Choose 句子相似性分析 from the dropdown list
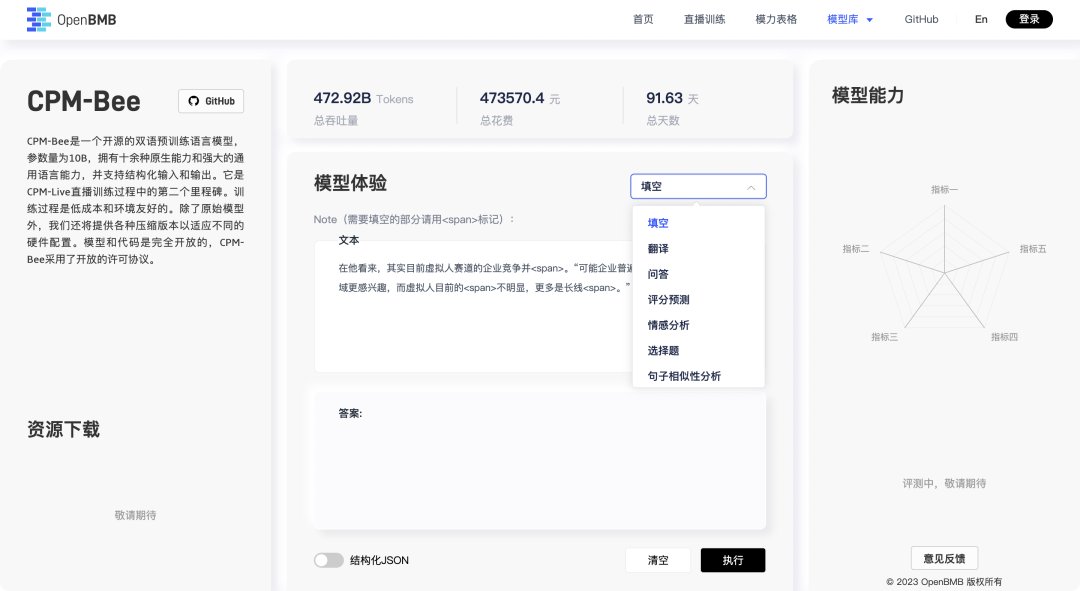Screen dimensions: 1080x591 click(698, 376)
